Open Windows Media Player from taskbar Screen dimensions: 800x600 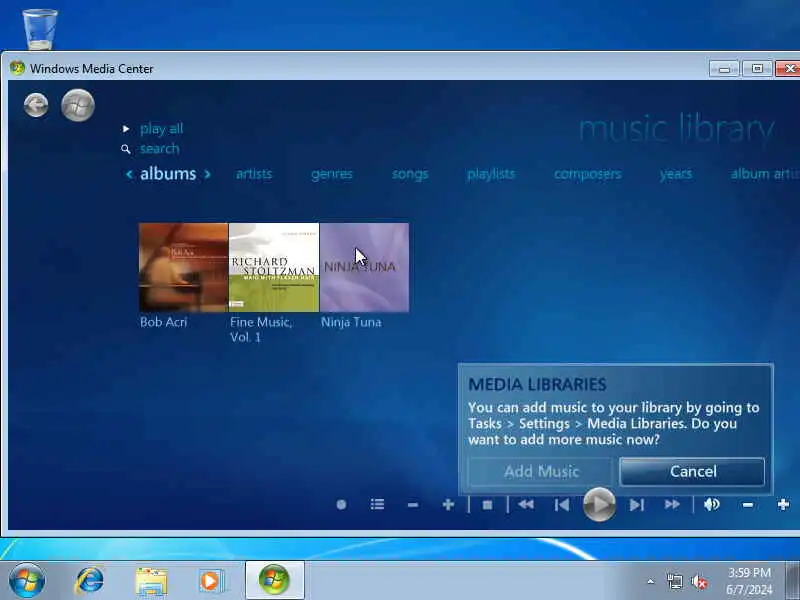(x=210, y=581)
